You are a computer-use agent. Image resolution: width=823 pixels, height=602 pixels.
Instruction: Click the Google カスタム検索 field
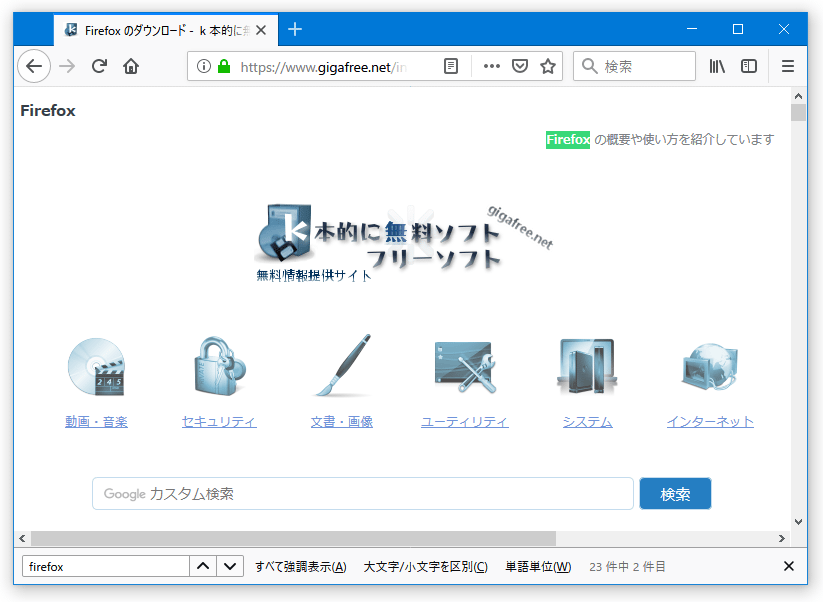coord(363,493)
